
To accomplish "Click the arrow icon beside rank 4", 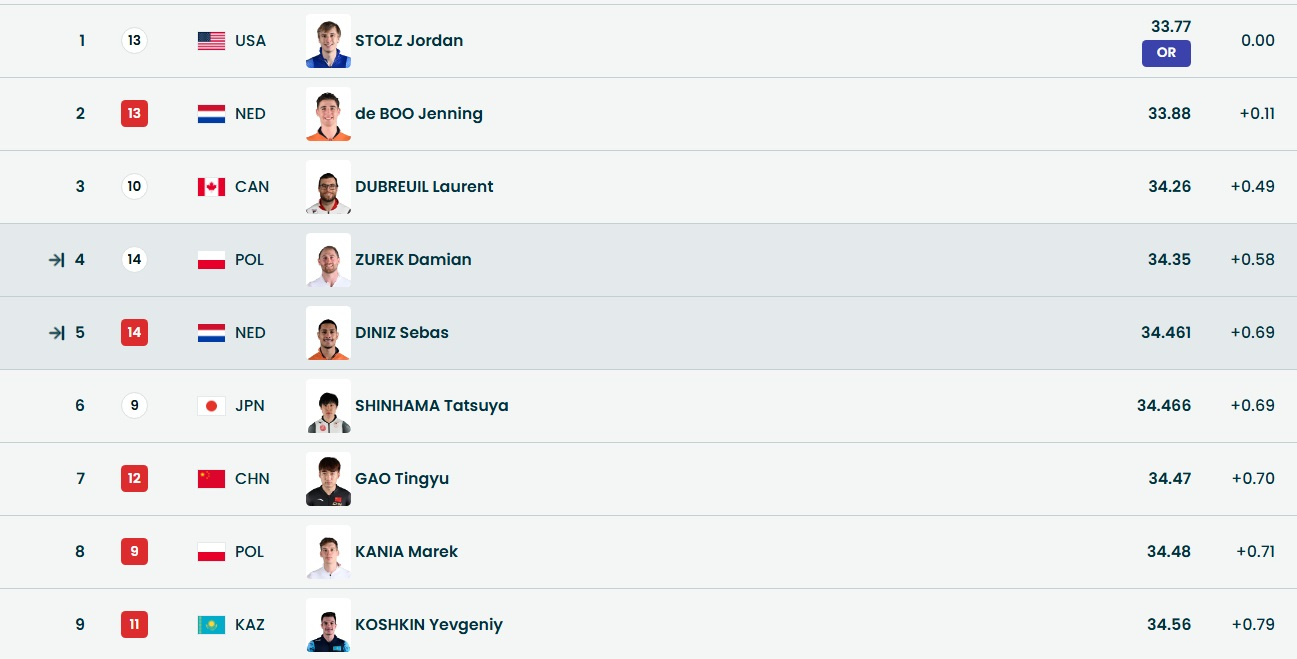I will pos(57,260).
